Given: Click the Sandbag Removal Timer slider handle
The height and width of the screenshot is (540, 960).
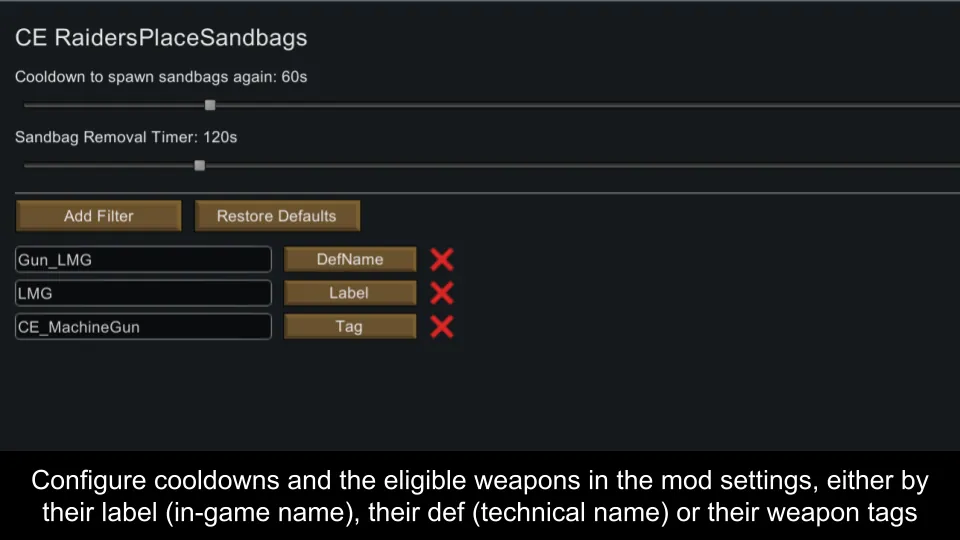Looking at the screenshot, I should (x=199, y=166).
